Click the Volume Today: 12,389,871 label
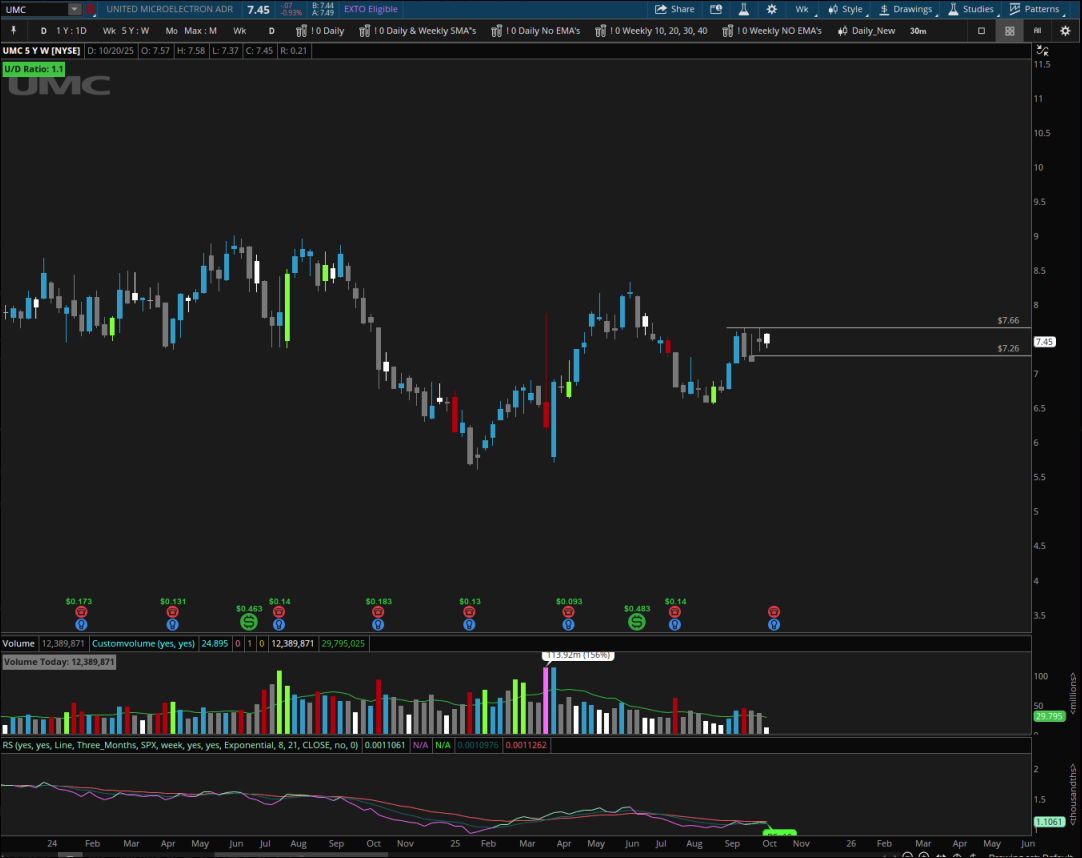Image resolution: width=1082 pixels, height=858 pixels. [59, 662]
